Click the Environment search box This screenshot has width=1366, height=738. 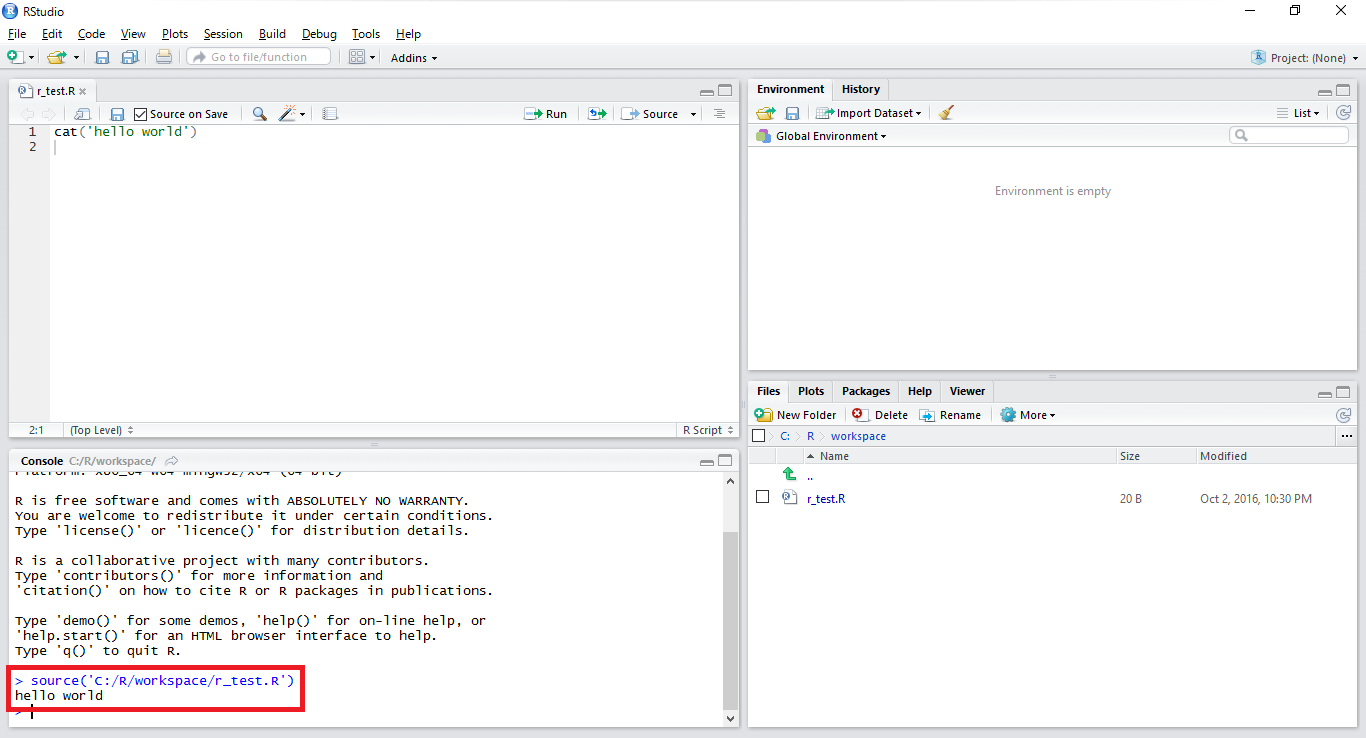(x=1289, y=135)
